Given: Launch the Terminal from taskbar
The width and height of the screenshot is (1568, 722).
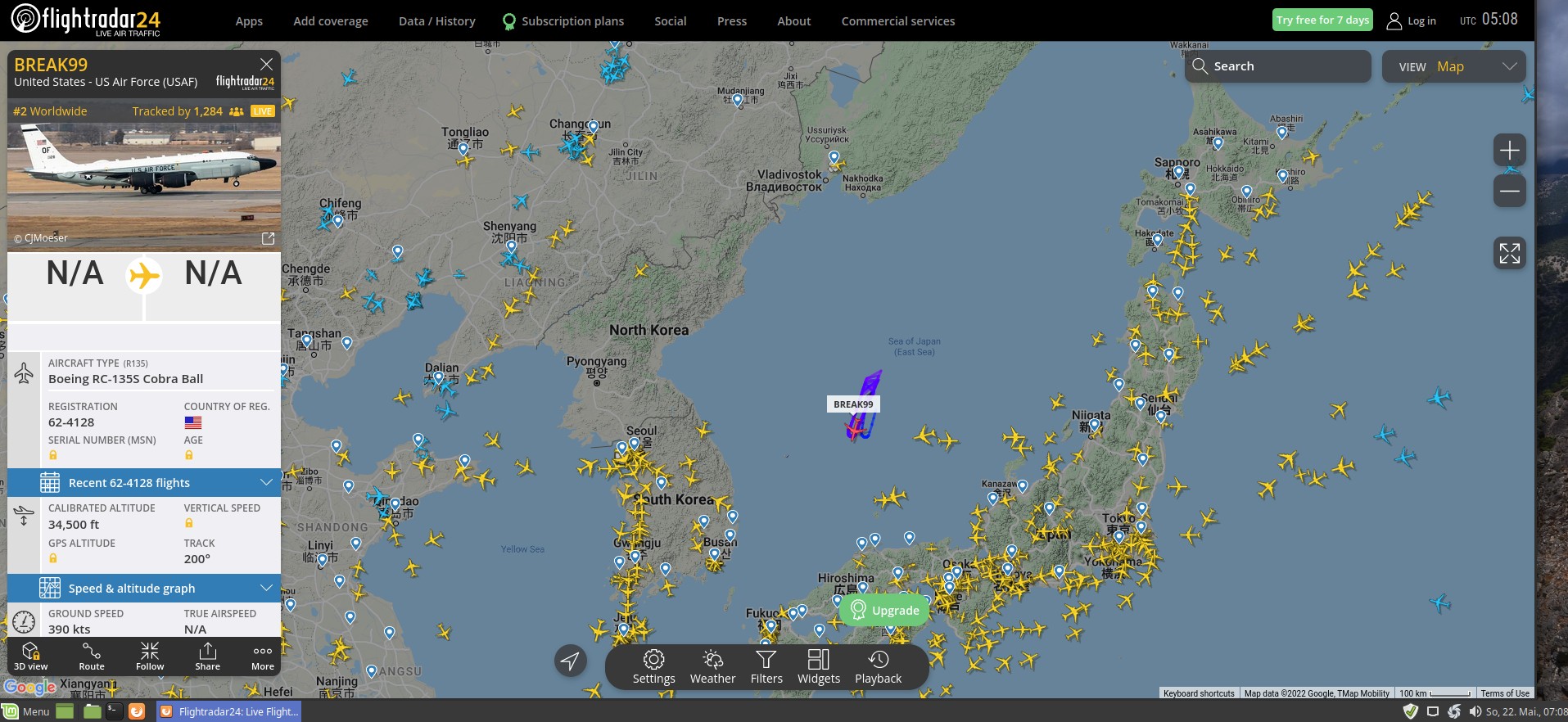Looking at the screenshot, I should coord(115,711).
